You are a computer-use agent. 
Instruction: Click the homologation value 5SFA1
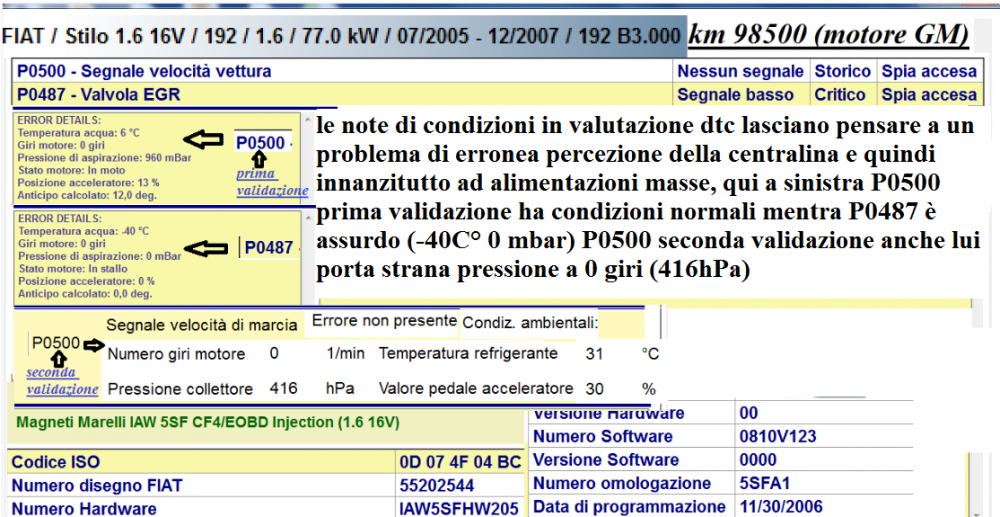coord(765,483)
